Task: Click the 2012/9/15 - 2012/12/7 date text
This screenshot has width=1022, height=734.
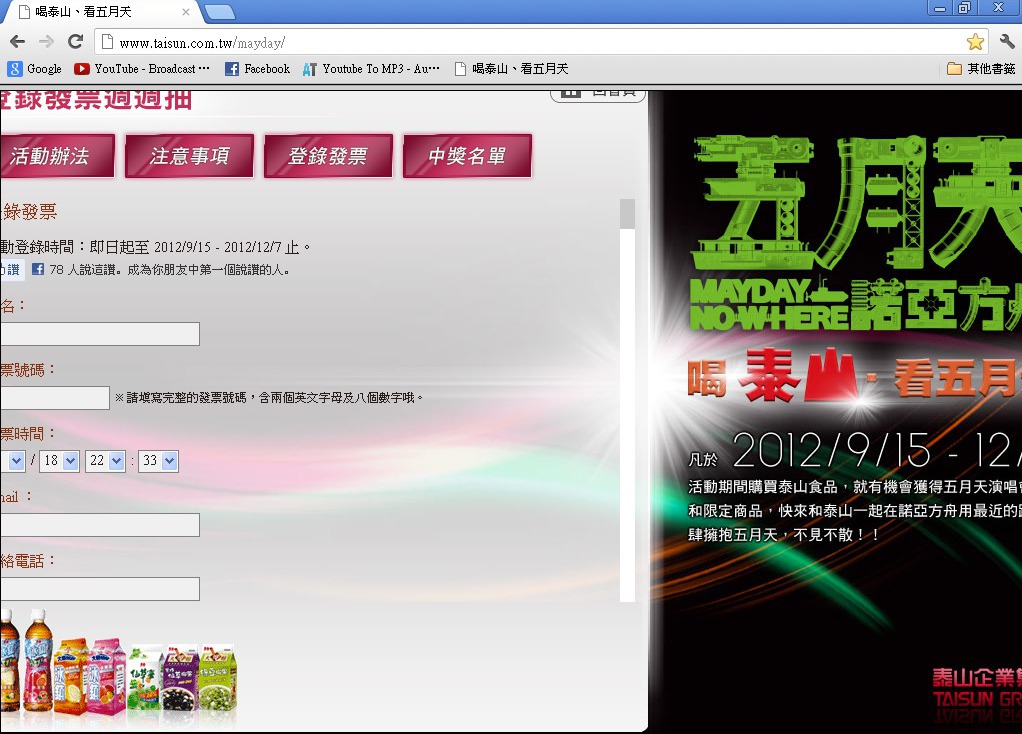Action: pyautogui.click(x=218, y=248)
